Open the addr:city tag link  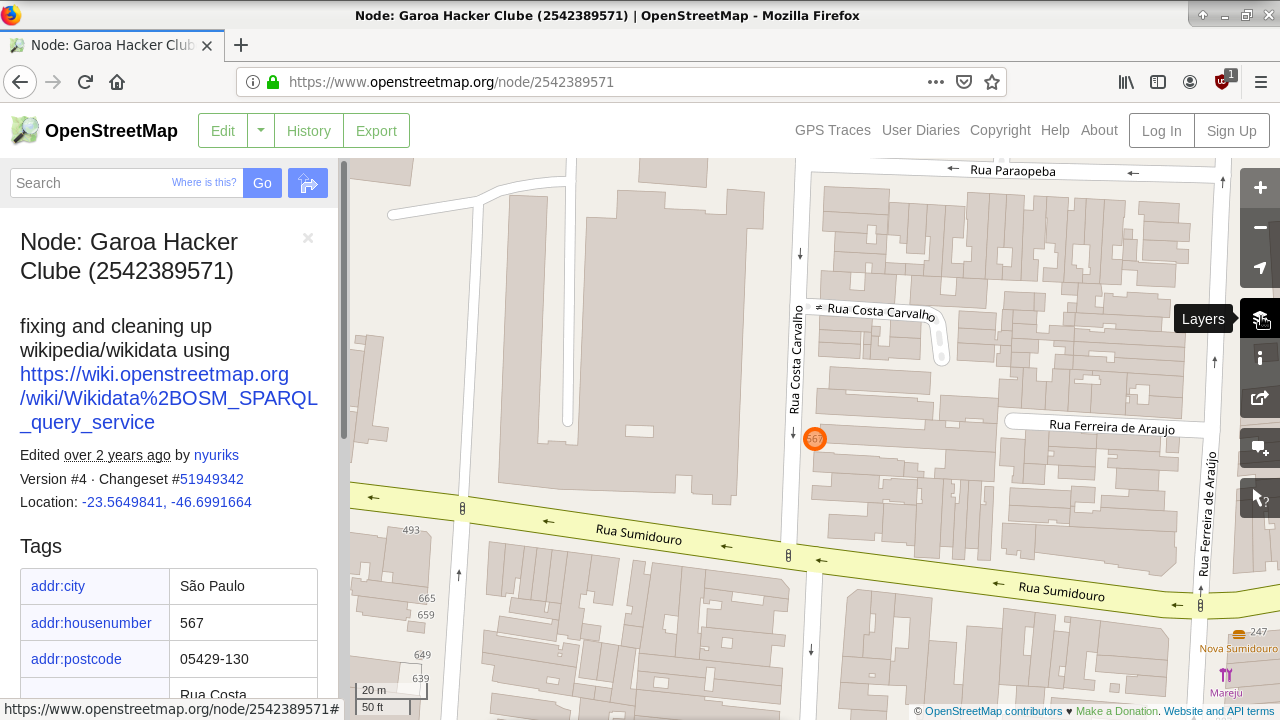[x=58, y=586]
